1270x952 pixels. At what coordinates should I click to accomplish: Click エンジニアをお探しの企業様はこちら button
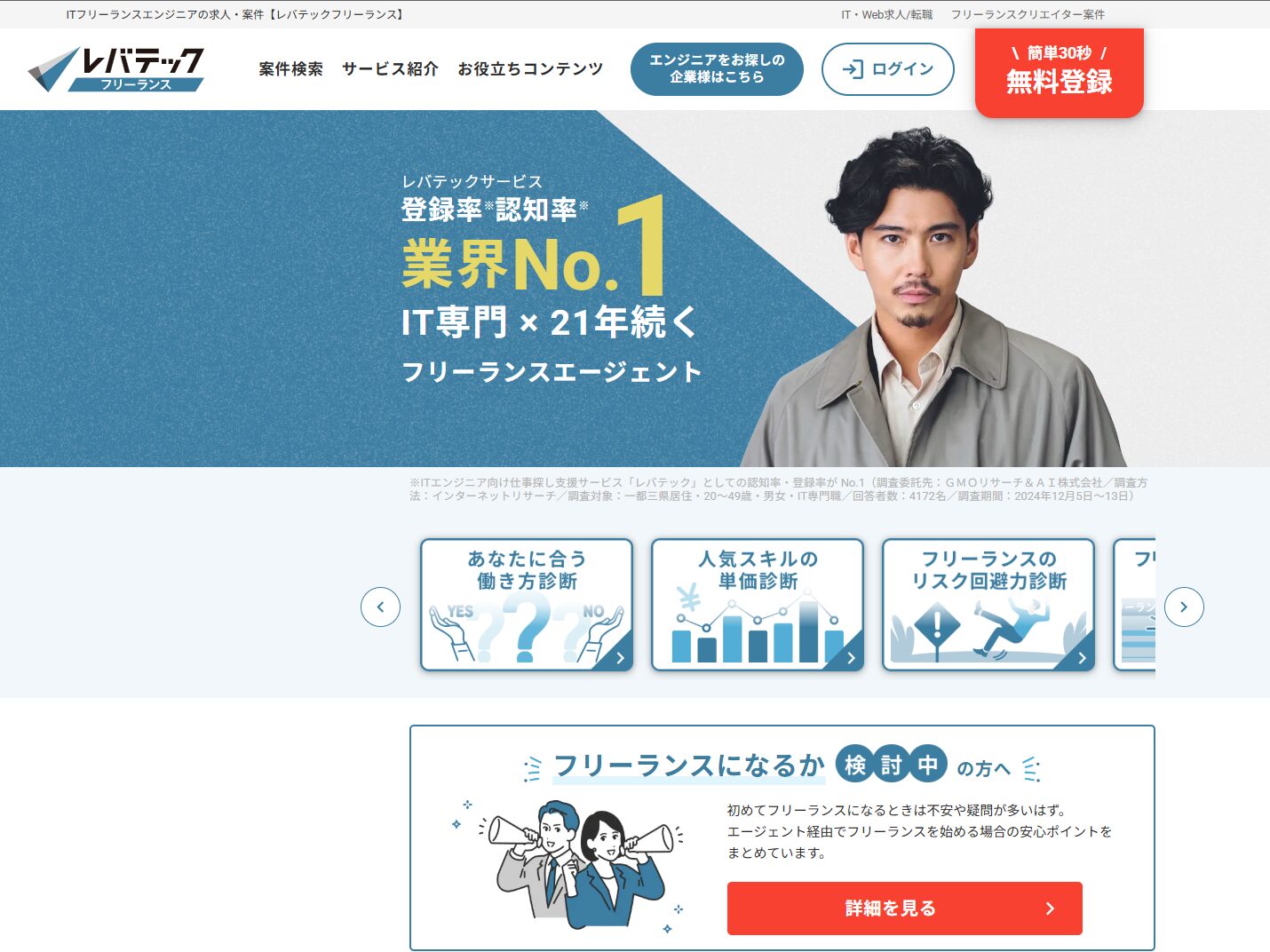tap(717, 69)
